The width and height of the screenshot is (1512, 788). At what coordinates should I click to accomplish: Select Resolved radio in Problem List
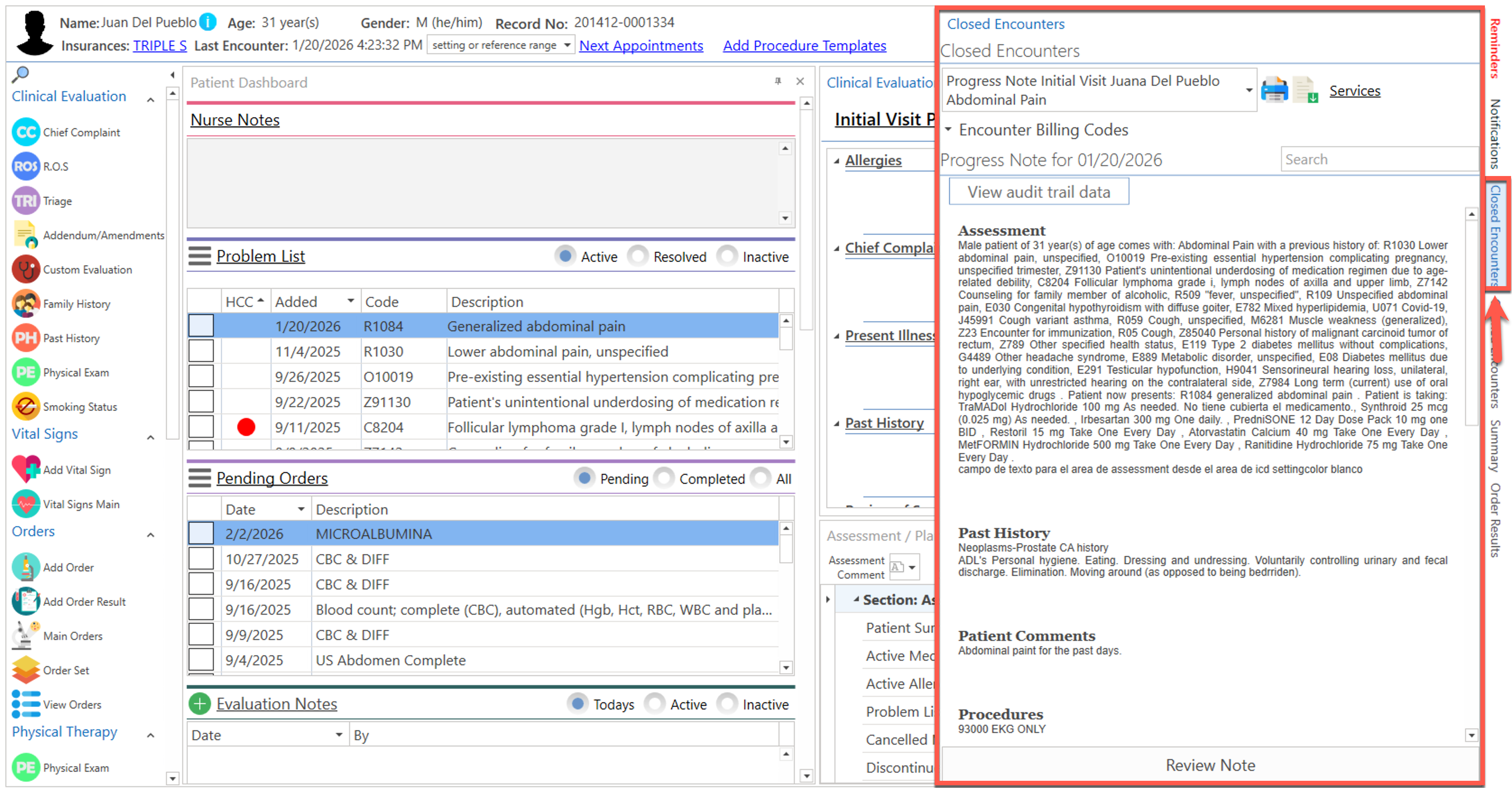(638, 256)
